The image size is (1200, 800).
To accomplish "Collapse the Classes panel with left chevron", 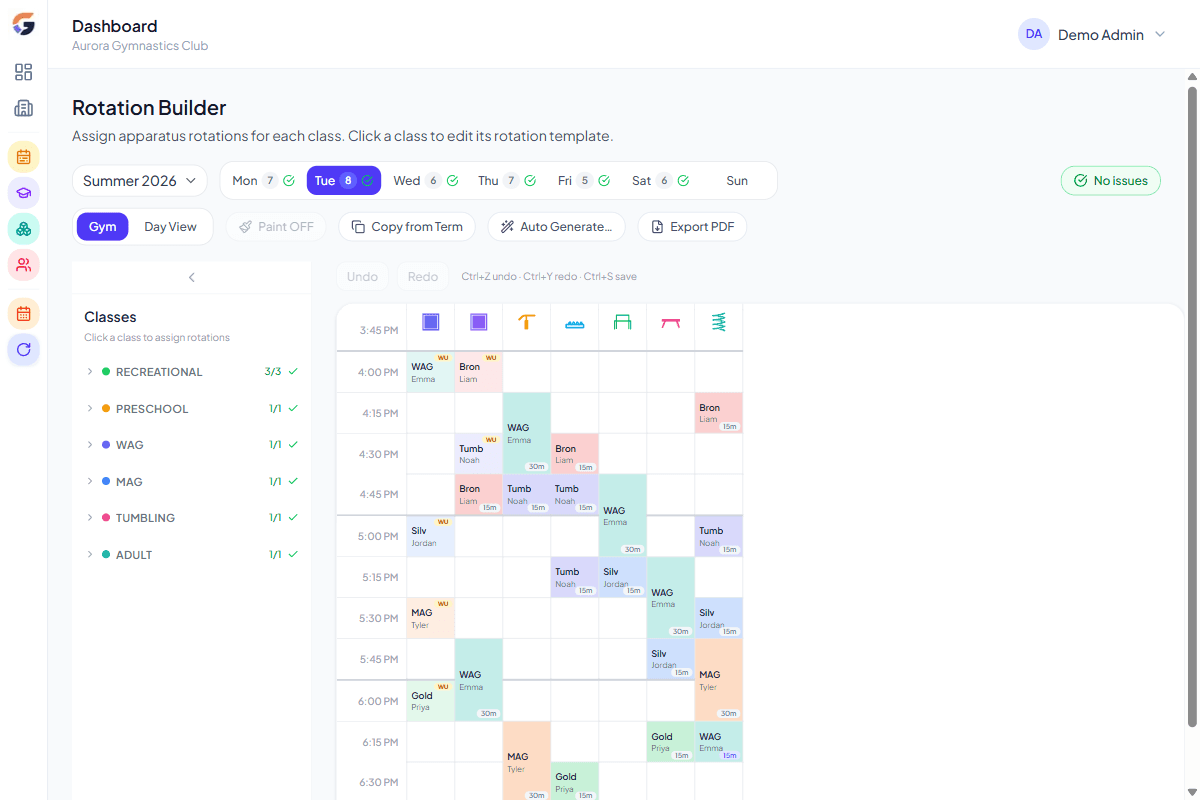I will click(x=192, y=277).
